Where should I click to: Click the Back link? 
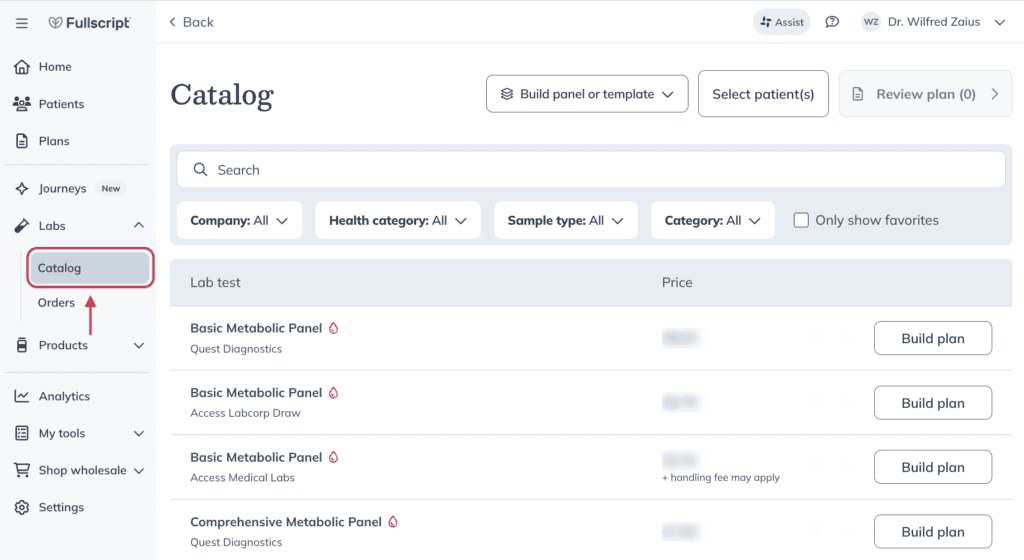[191, 22]
